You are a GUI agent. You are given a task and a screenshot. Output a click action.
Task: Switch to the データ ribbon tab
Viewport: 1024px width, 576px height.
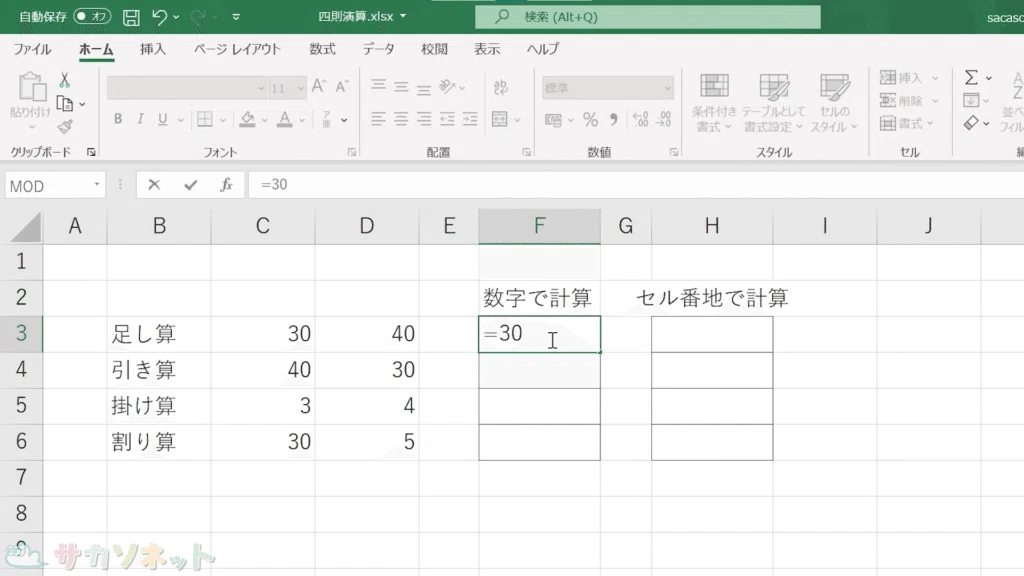point(379,49)
